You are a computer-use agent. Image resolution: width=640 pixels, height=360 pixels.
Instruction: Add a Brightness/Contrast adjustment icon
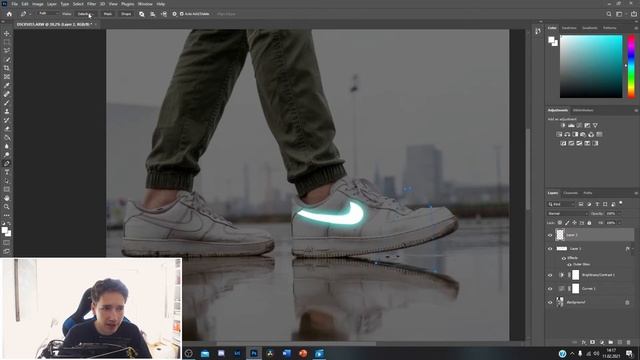pyautogui.click(x=563, y=125)
